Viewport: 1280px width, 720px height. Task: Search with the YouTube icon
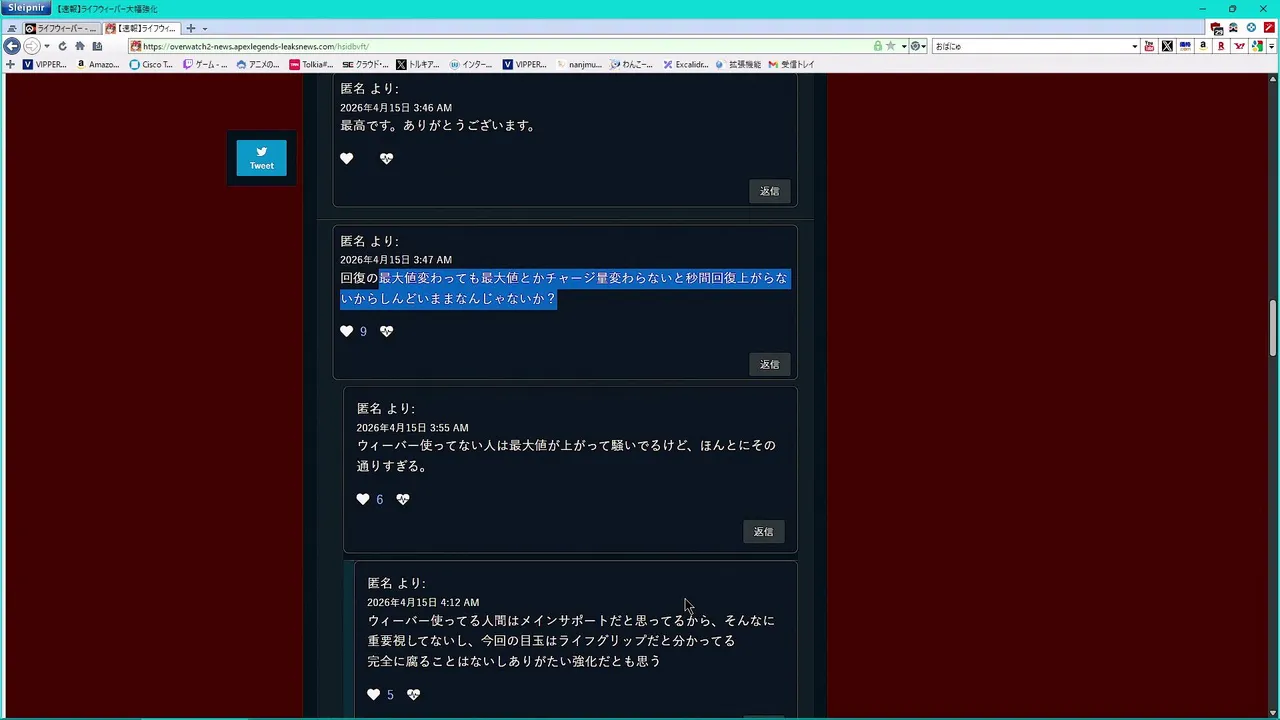point(1149,46)
